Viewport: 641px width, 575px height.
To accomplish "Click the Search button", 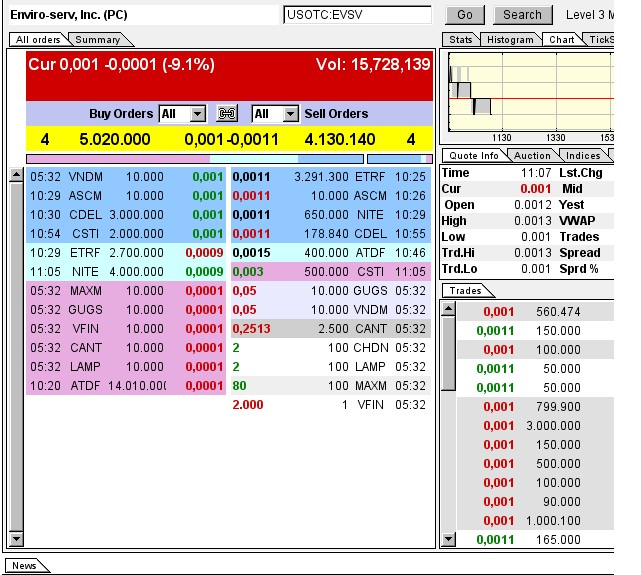I will point(522,15).
